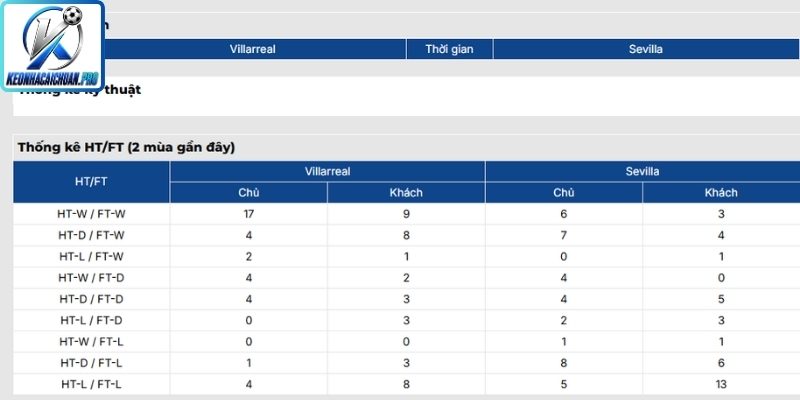
Task: Select the HT-W / FT-D row label
Action: click(x=91, y=278)
